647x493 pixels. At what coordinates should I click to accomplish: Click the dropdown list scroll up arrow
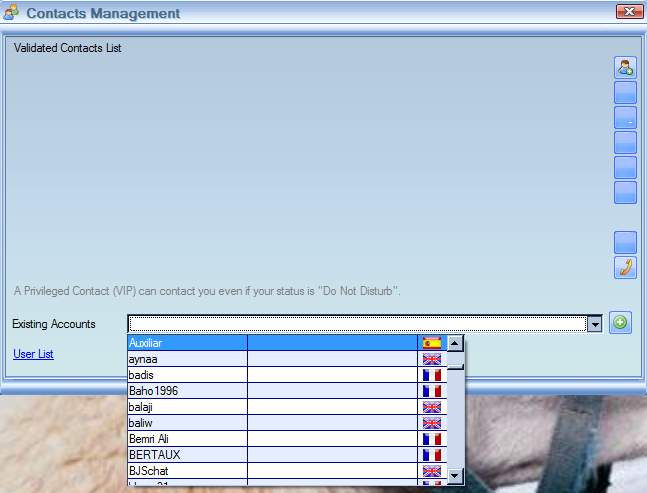455,343
